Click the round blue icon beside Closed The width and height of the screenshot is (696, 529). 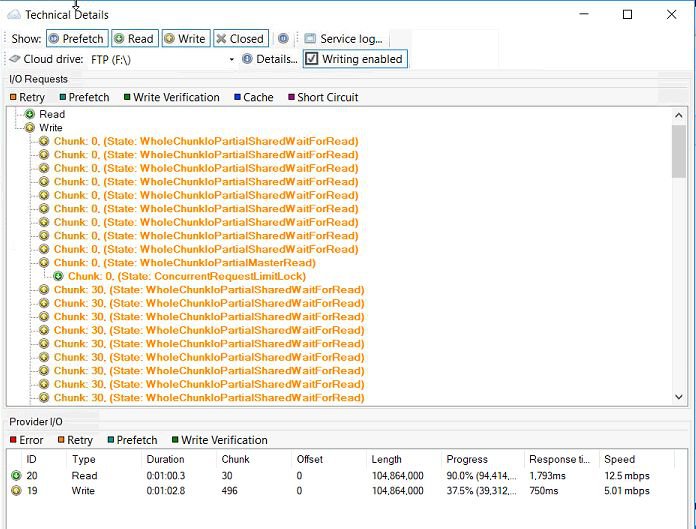(x=283, y=39)
